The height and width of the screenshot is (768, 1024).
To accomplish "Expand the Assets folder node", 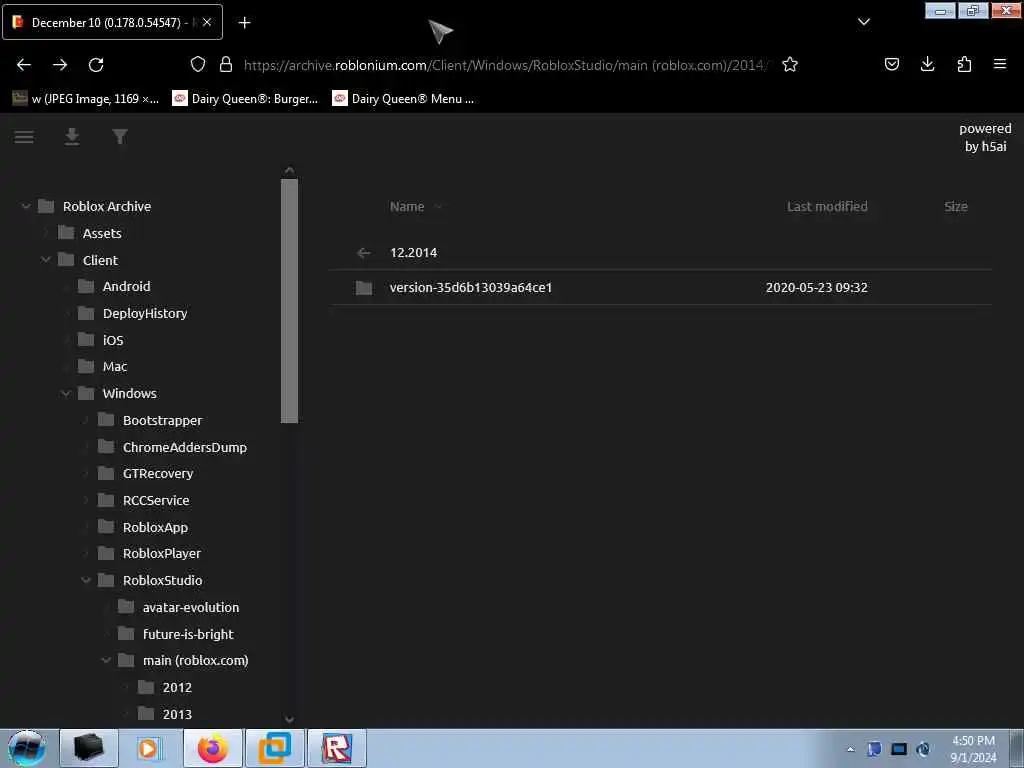I will (45, 233).
